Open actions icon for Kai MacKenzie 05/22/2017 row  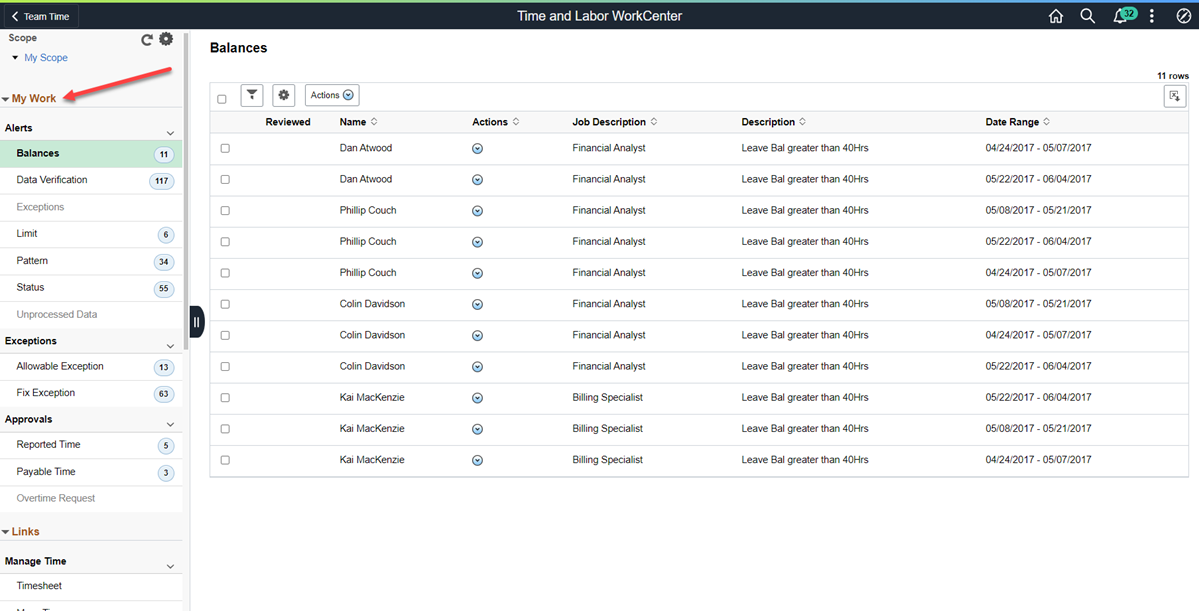tap(477, 398)
